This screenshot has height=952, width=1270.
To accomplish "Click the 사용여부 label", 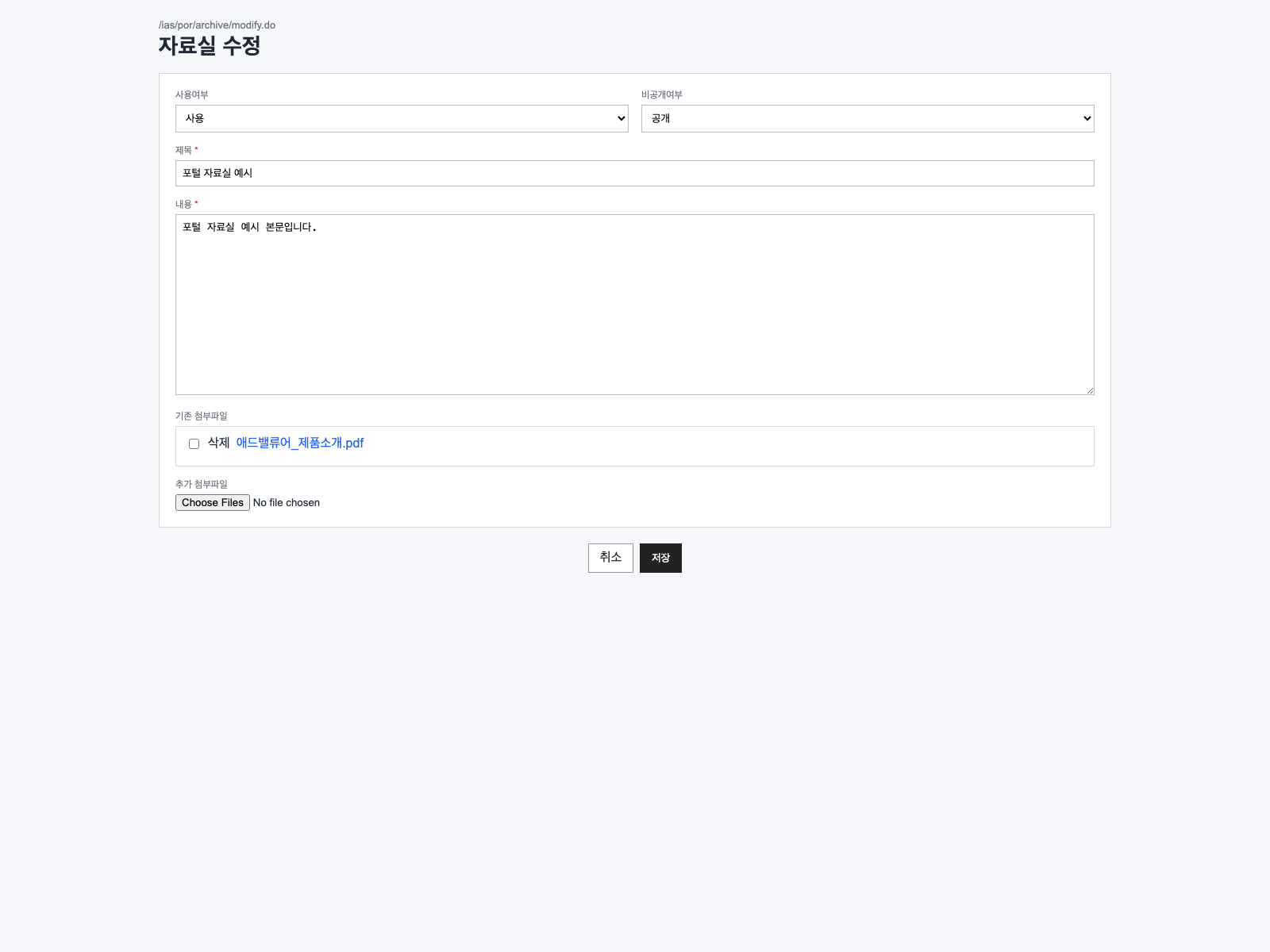I will (x=192, y=94).
